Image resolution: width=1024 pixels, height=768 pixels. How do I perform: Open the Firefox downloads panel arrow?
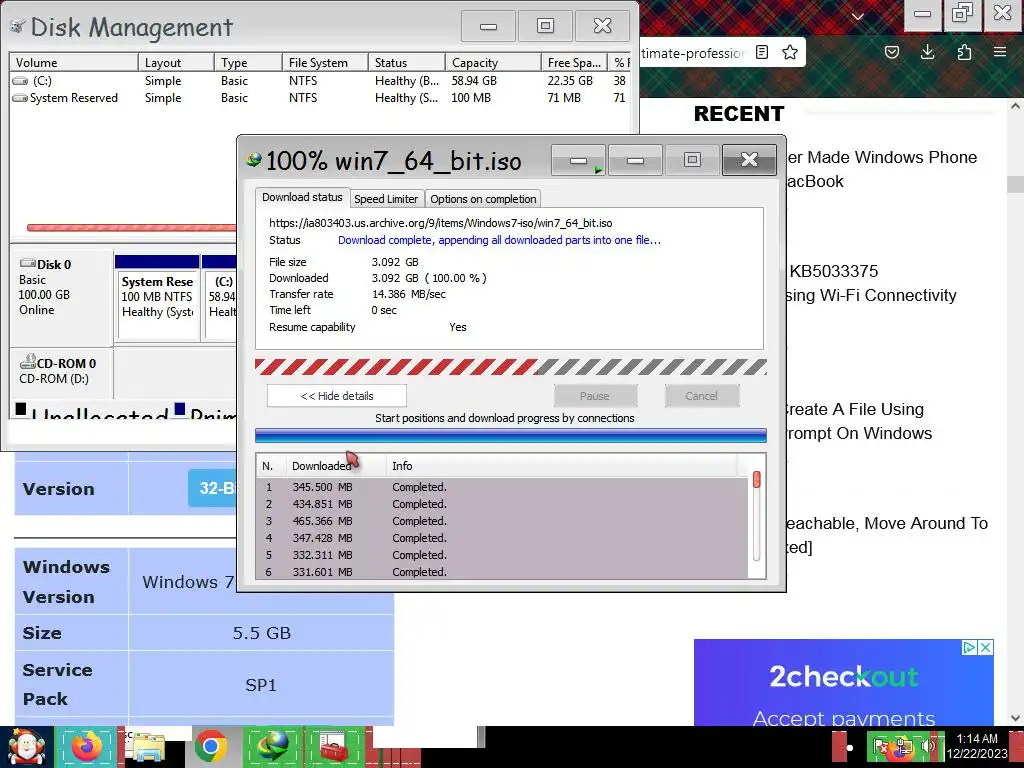point(927,52)
